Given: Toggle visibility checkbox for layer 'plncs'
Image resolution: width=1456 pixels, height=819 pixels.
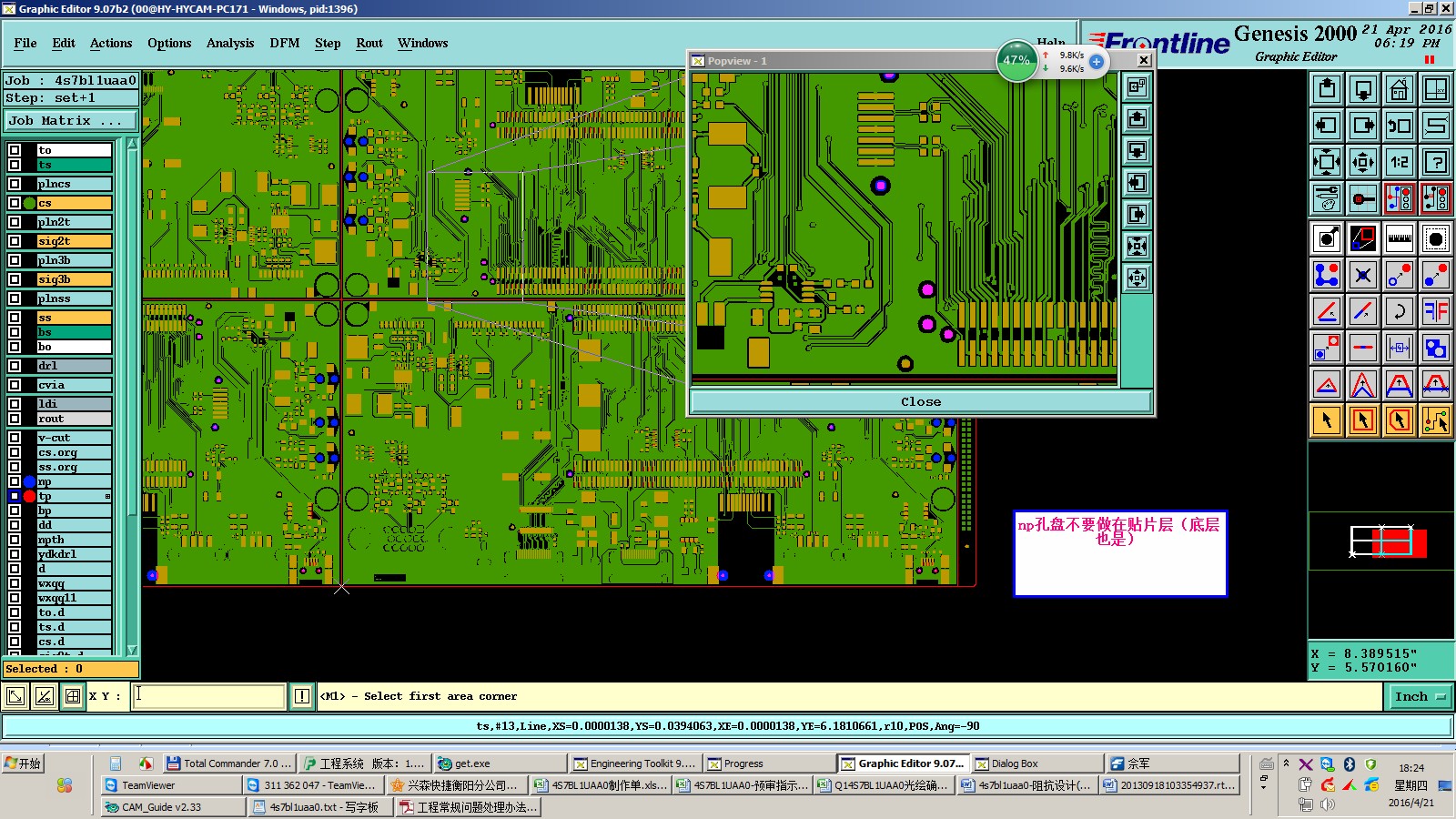Looking at the screenshot, I should (x=15, y=184).
